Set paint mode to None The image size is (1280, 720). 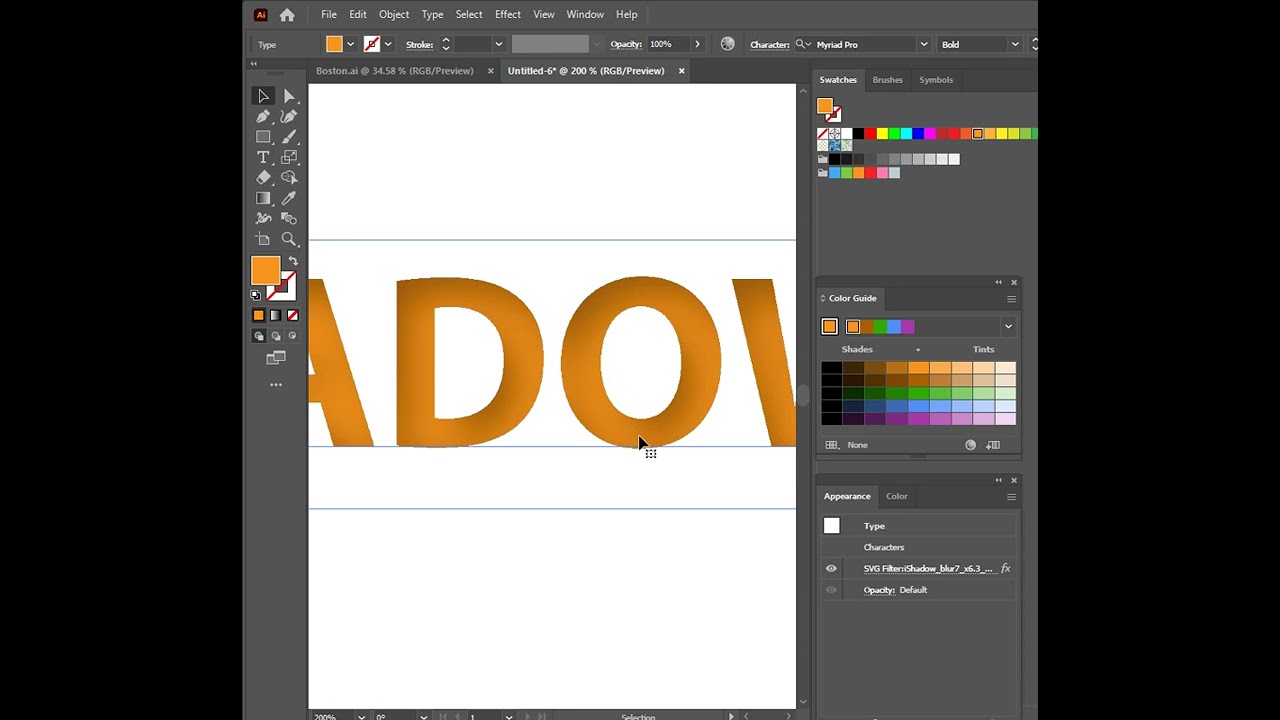(292, 316)
